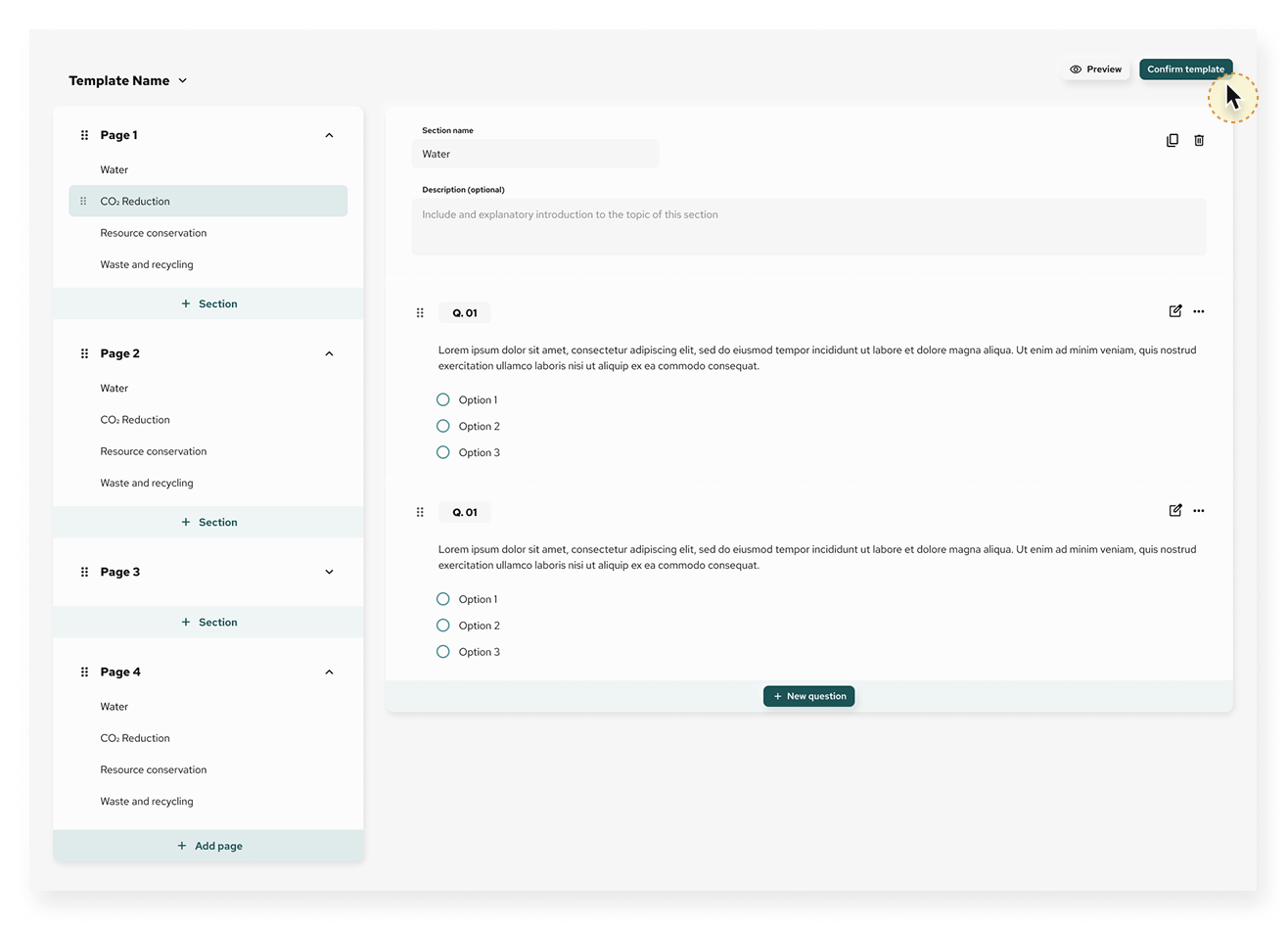Click the Preview button

tap(1096, 70)
